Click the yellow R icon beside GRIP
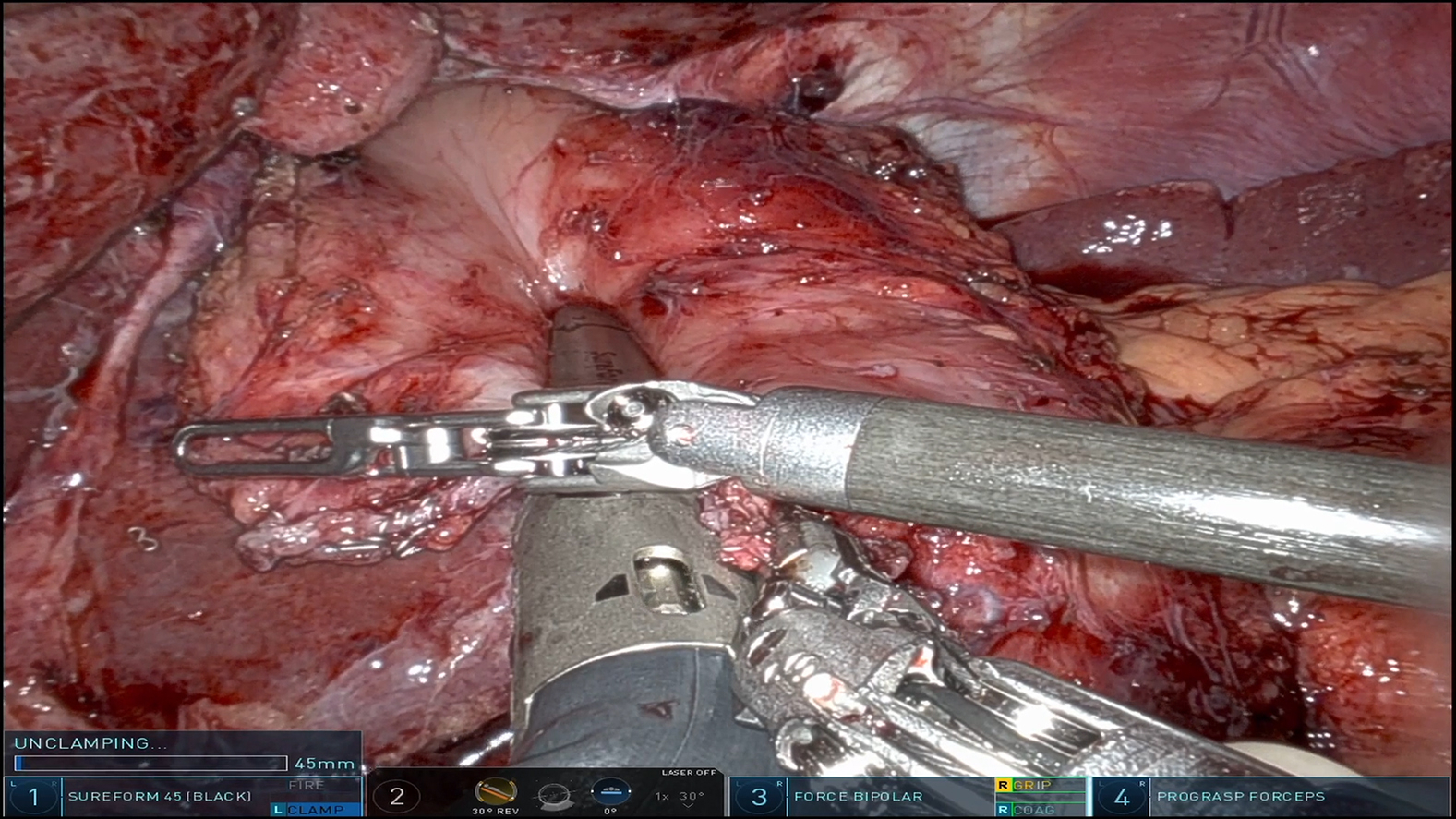The width and height of the screenshot is (1456, 819). [x=1003, y=785]
